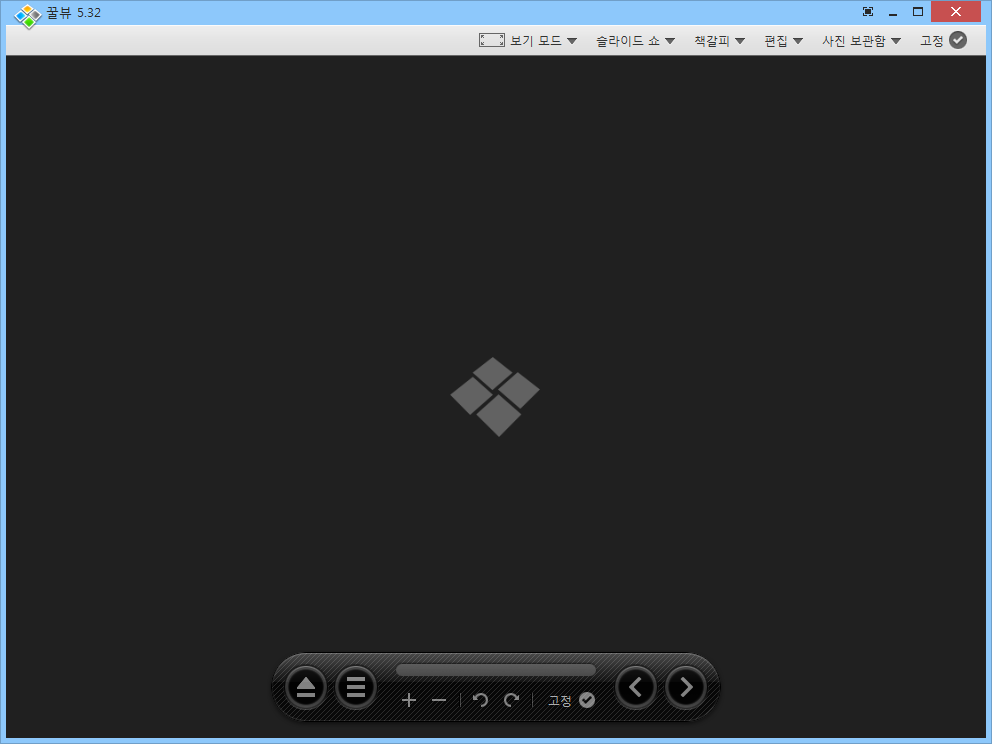Click the 꿀뷰 app logo in title bar

[x=28, y=16]
